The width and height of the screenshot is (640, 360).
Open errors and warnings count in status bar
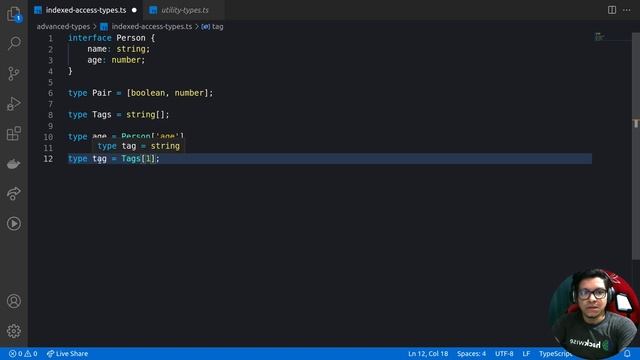point(23,353)
